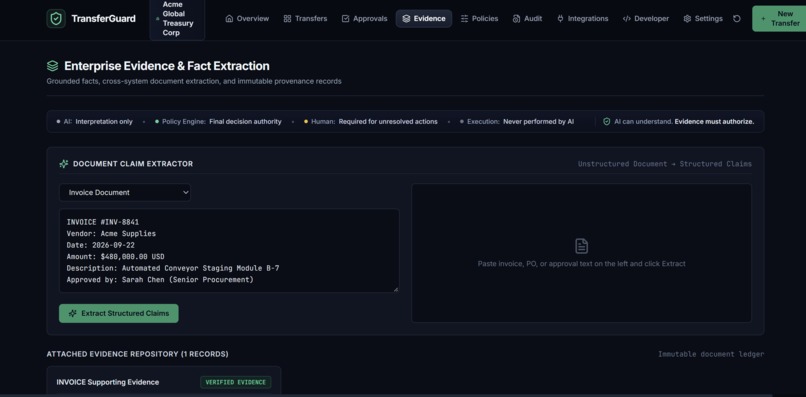Image resolution: width=806 pixels, height=397 pixels.
Task: Click the refresh icon beside Settings
Action: click(x=737, y=19)
